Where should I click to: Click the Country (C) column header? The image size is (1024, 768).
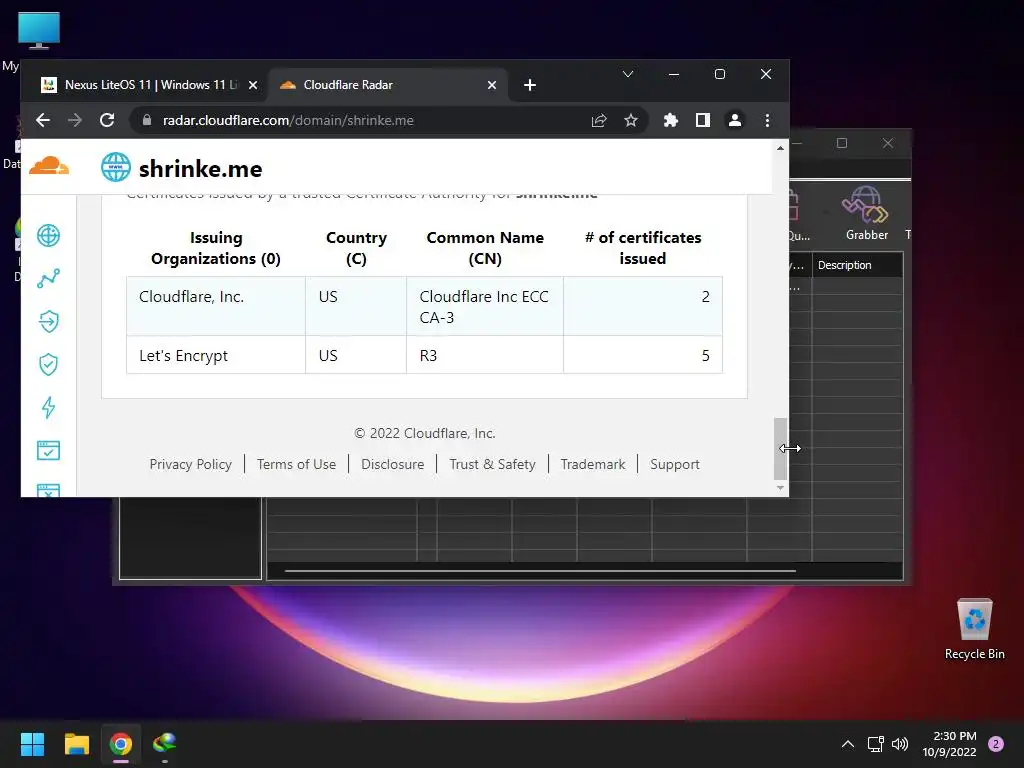click(x=356, y=248)
